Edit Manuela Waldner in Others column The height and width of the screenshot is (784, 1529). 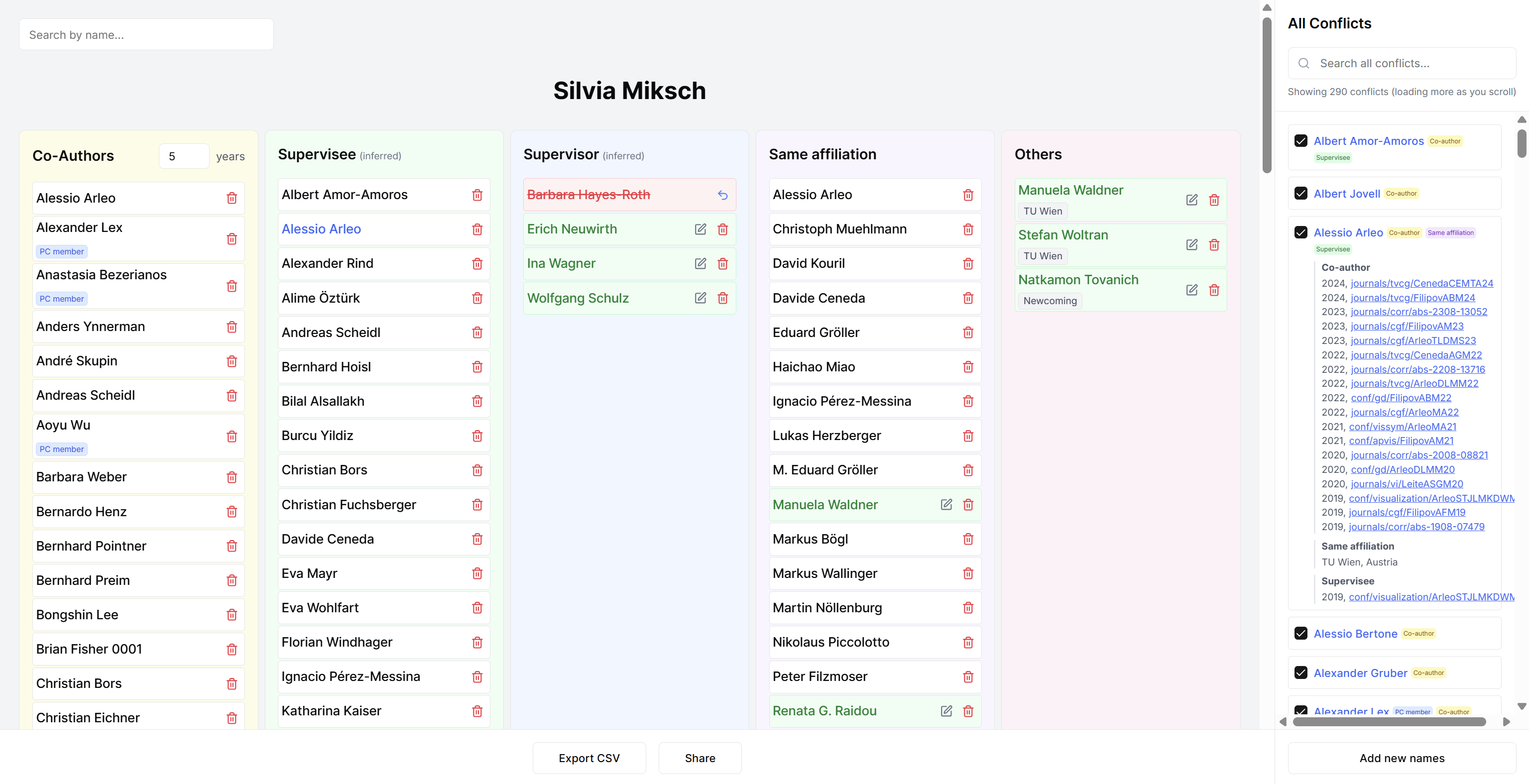tap(1191, 200)
